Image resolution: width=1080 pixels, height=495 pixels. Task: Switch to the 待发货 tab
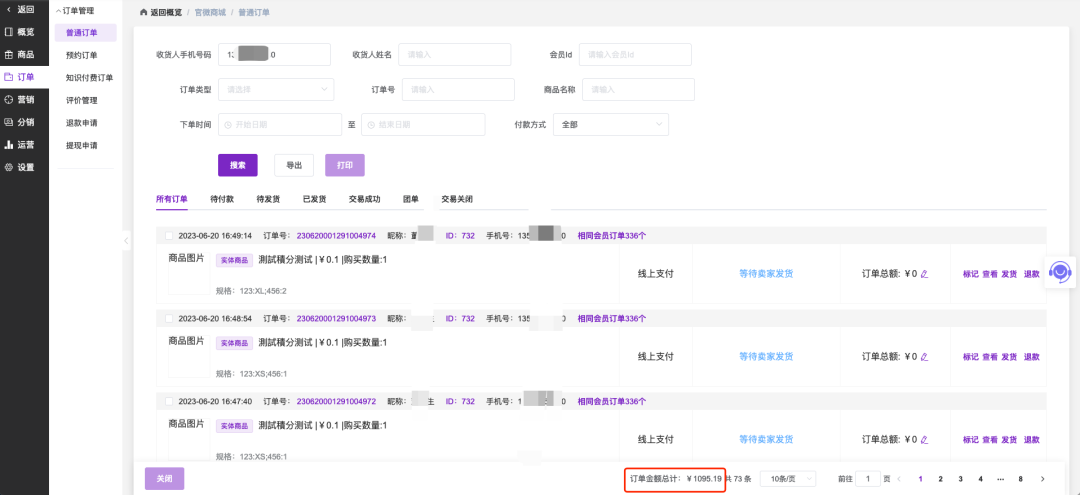point(268,199)
